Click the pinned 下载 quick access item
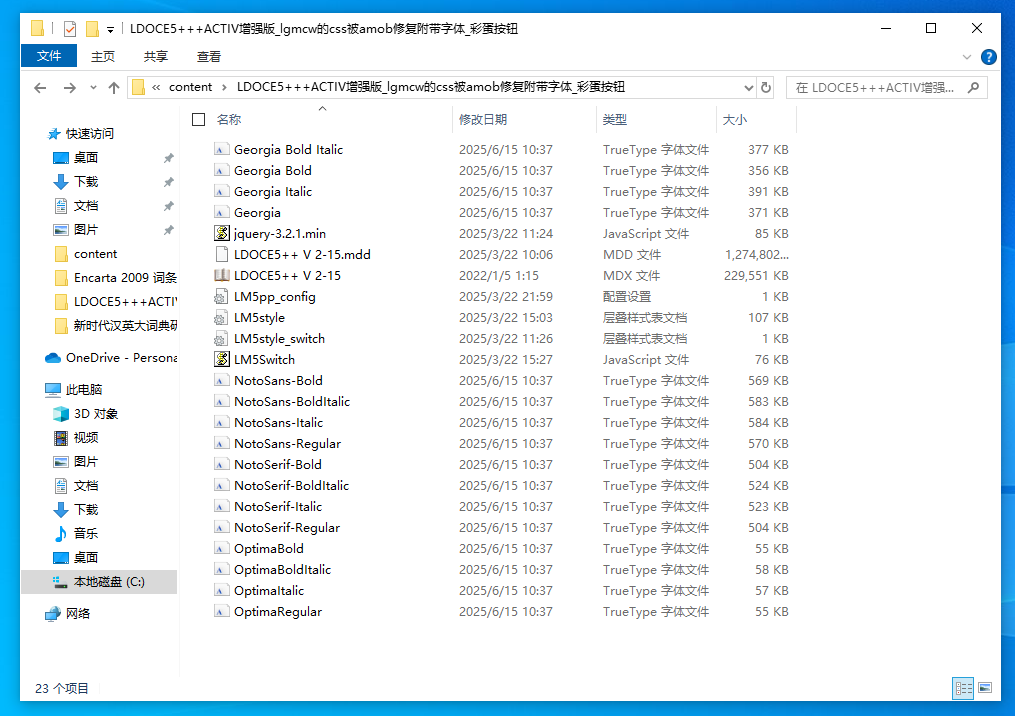Image resolution: width=1015 pixels, height=716 pixels. pyautogui.click(x=86, y=182)
